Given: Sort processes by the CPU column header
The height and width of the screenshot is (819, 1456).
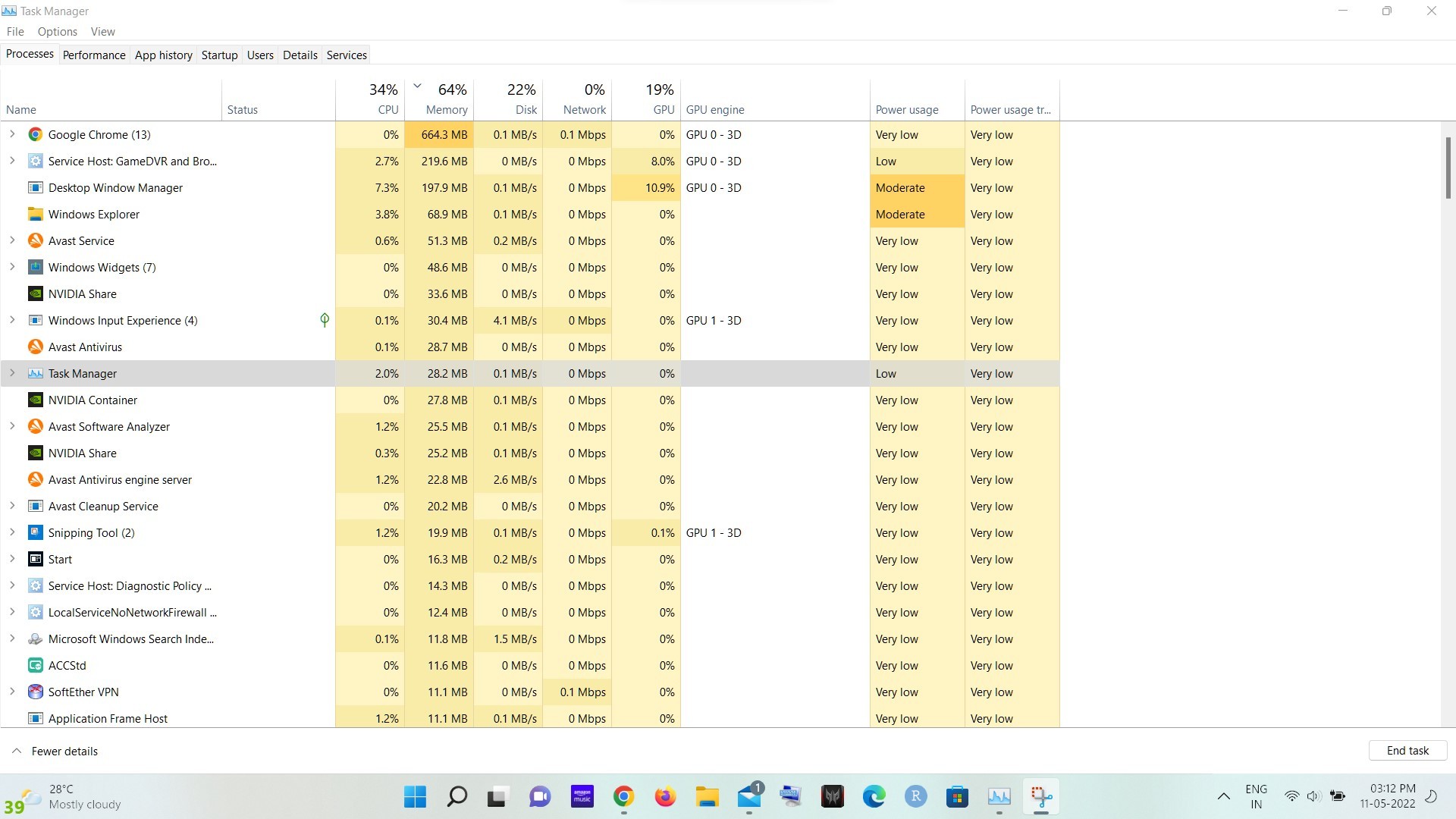Looking at the screenshot, I should pyautogui.click(x=370, y=99).
